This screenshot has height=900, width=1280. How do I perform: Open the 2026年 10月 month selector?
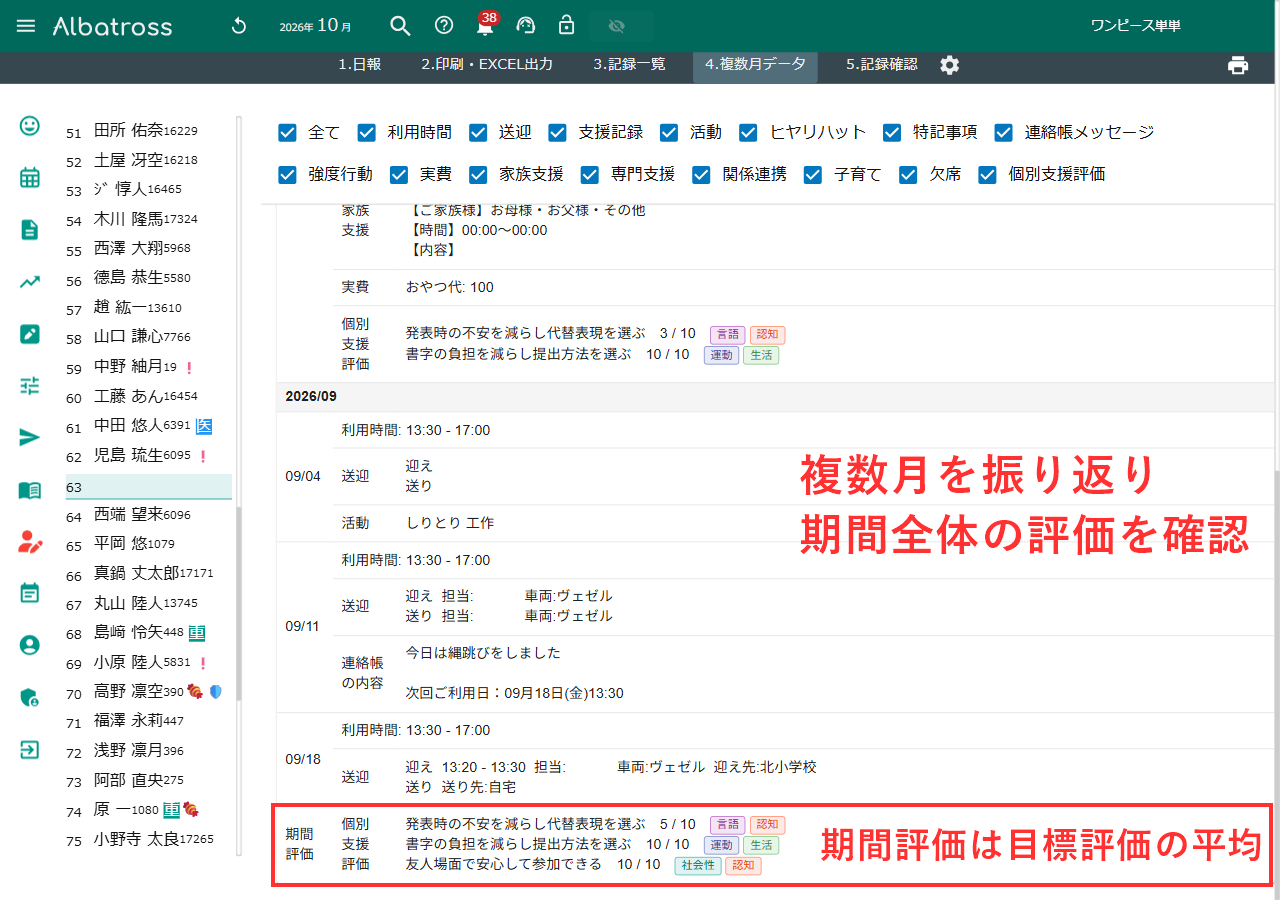[x=316, y=26]
